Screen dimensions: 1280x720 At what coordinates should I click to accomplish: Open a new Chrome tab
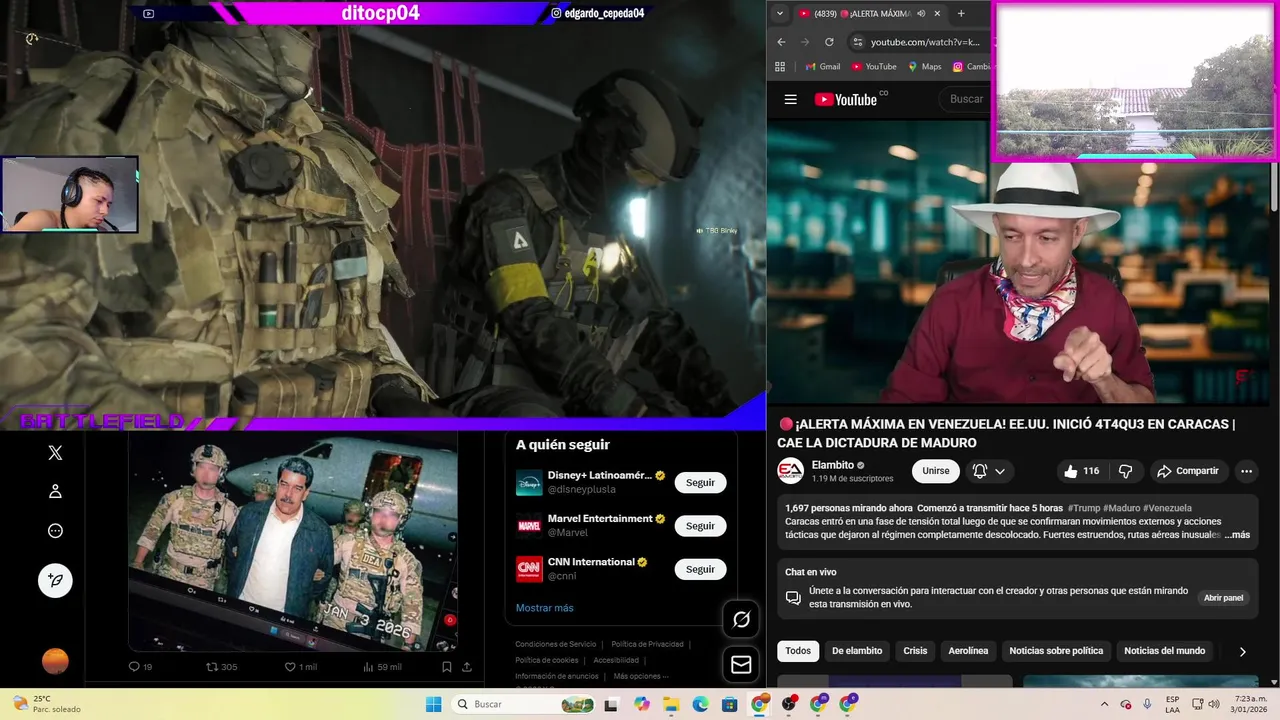[x=961, y=14]
